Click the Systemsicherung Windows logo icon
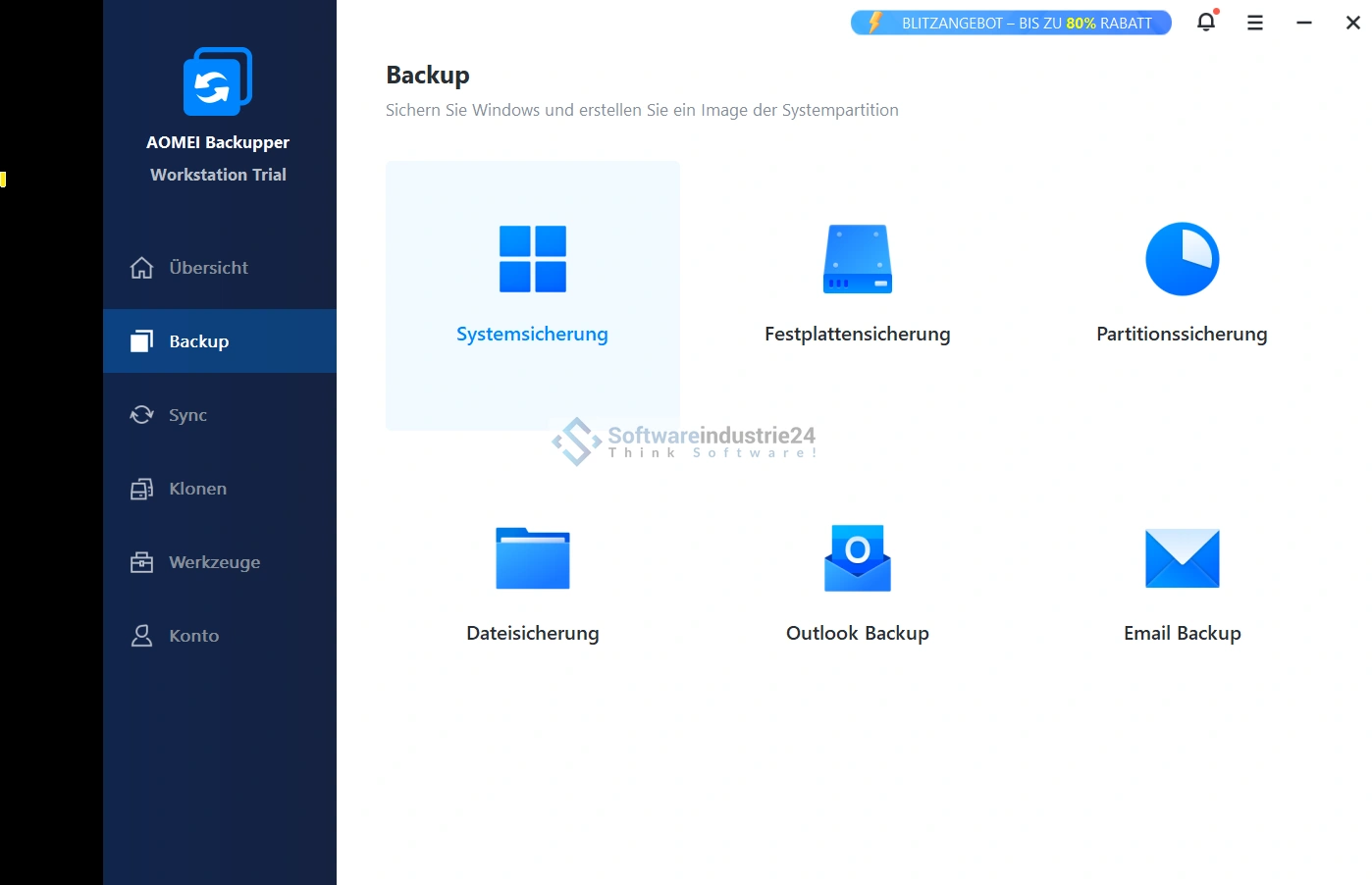 pos(532,259)
